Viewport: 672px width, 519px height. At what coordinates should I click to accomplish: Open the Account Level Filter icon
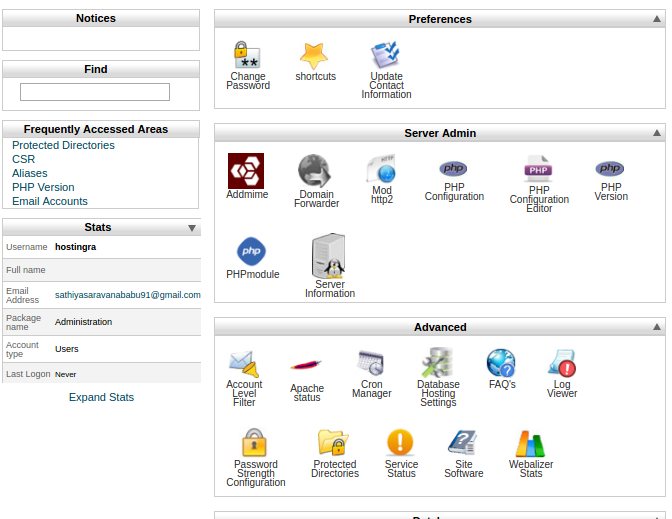pos(244,364)
